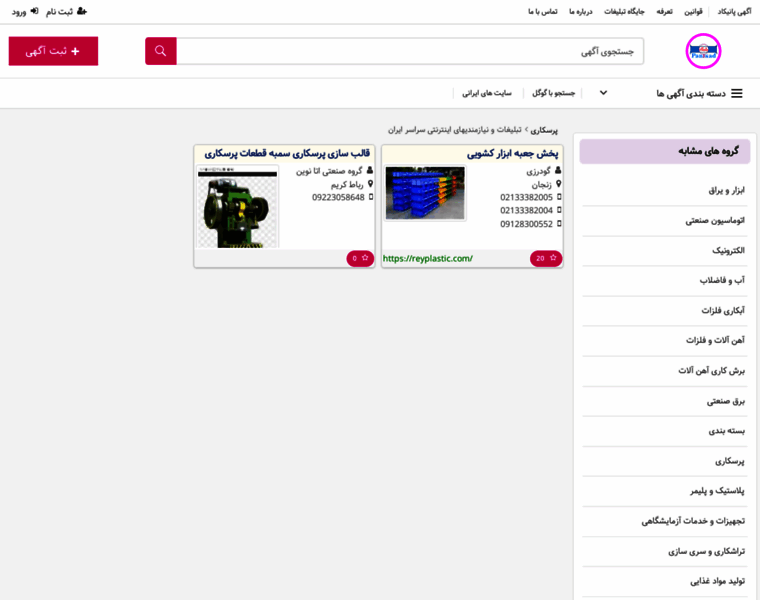Click the login (ورود) icon link
The width and height of the screenshot is (760, 600).
pyautogui.click(x=34, y=11)
